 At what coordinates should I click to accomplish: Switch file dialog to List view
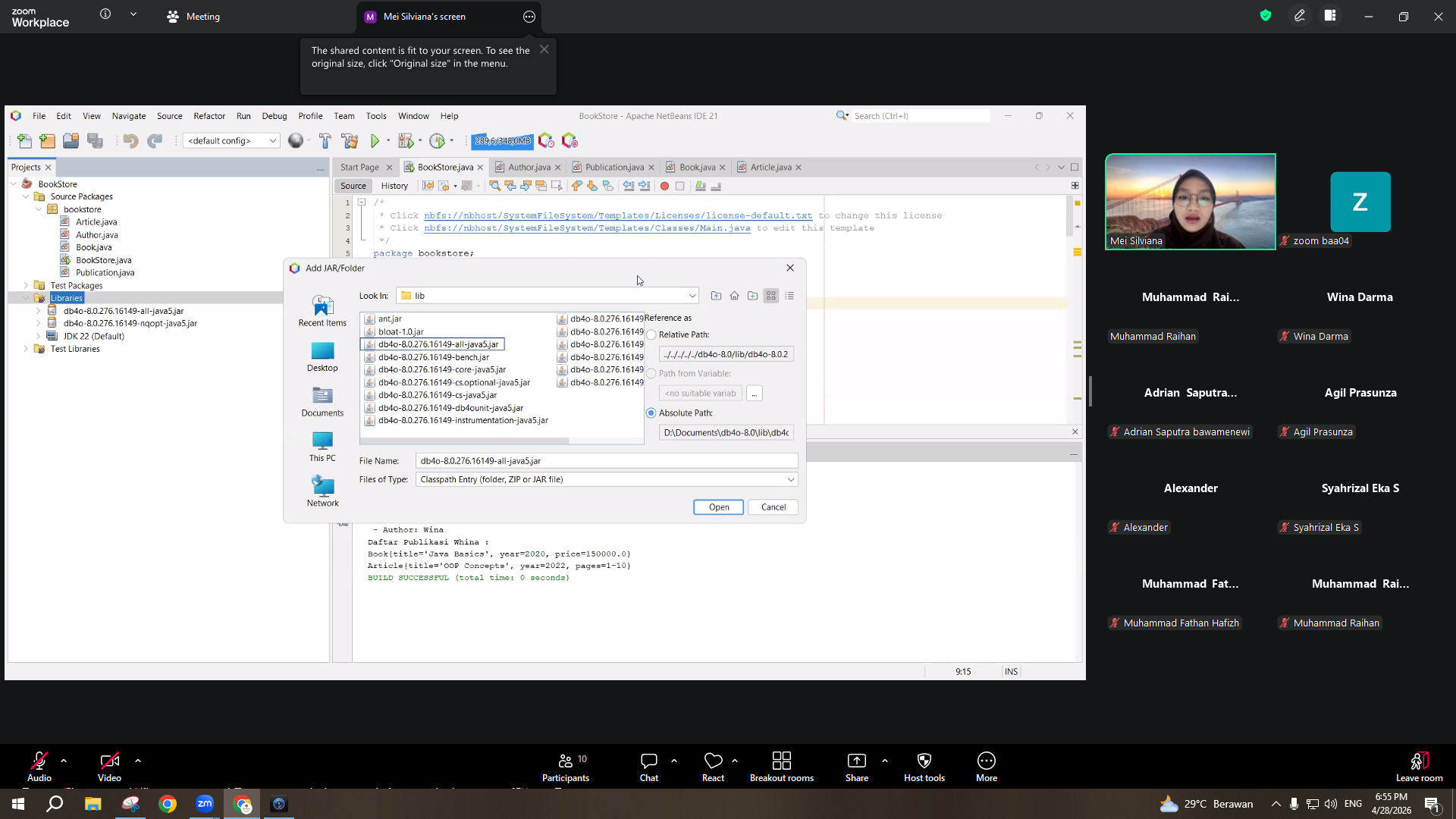coord(771,296)
